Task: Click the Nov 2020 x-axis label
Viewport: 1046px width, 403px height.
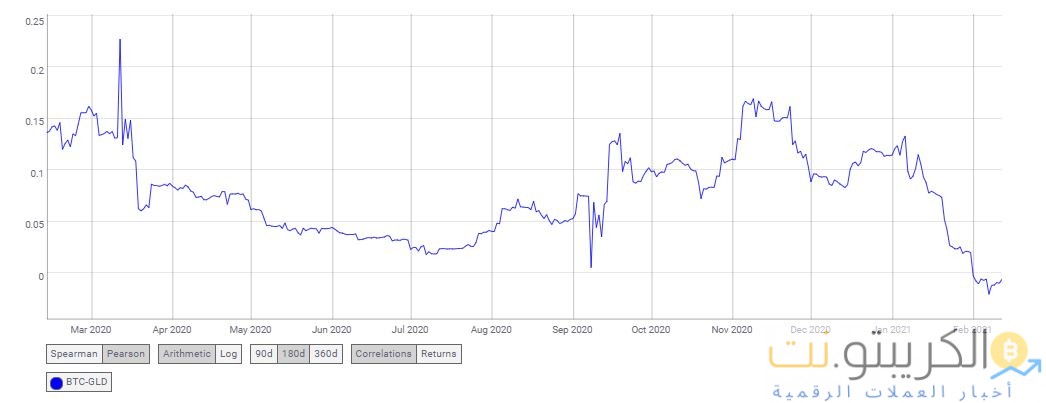Action: click(731, 329)
